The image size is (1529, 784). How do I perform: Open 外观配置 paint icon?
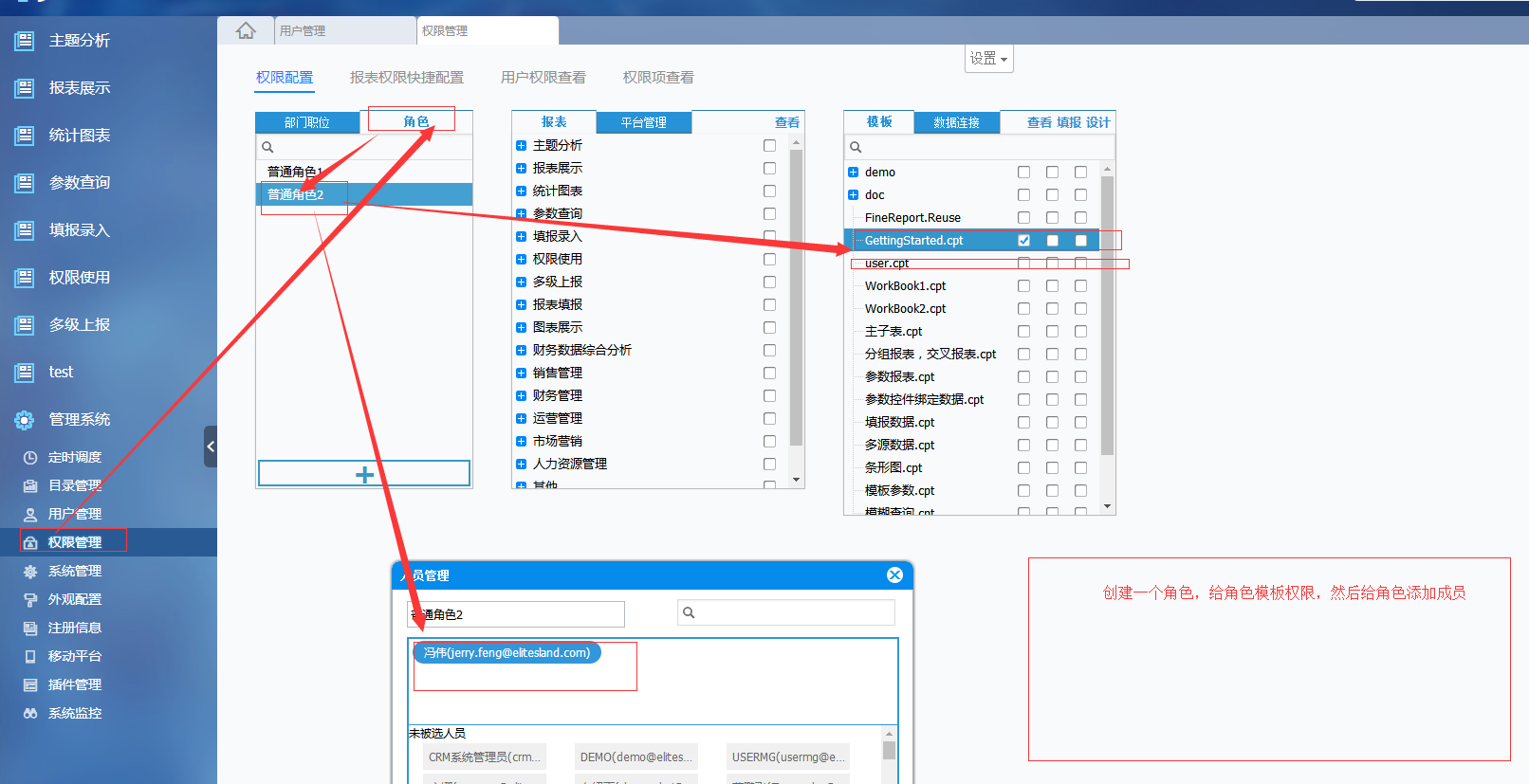tap(30, 600)
